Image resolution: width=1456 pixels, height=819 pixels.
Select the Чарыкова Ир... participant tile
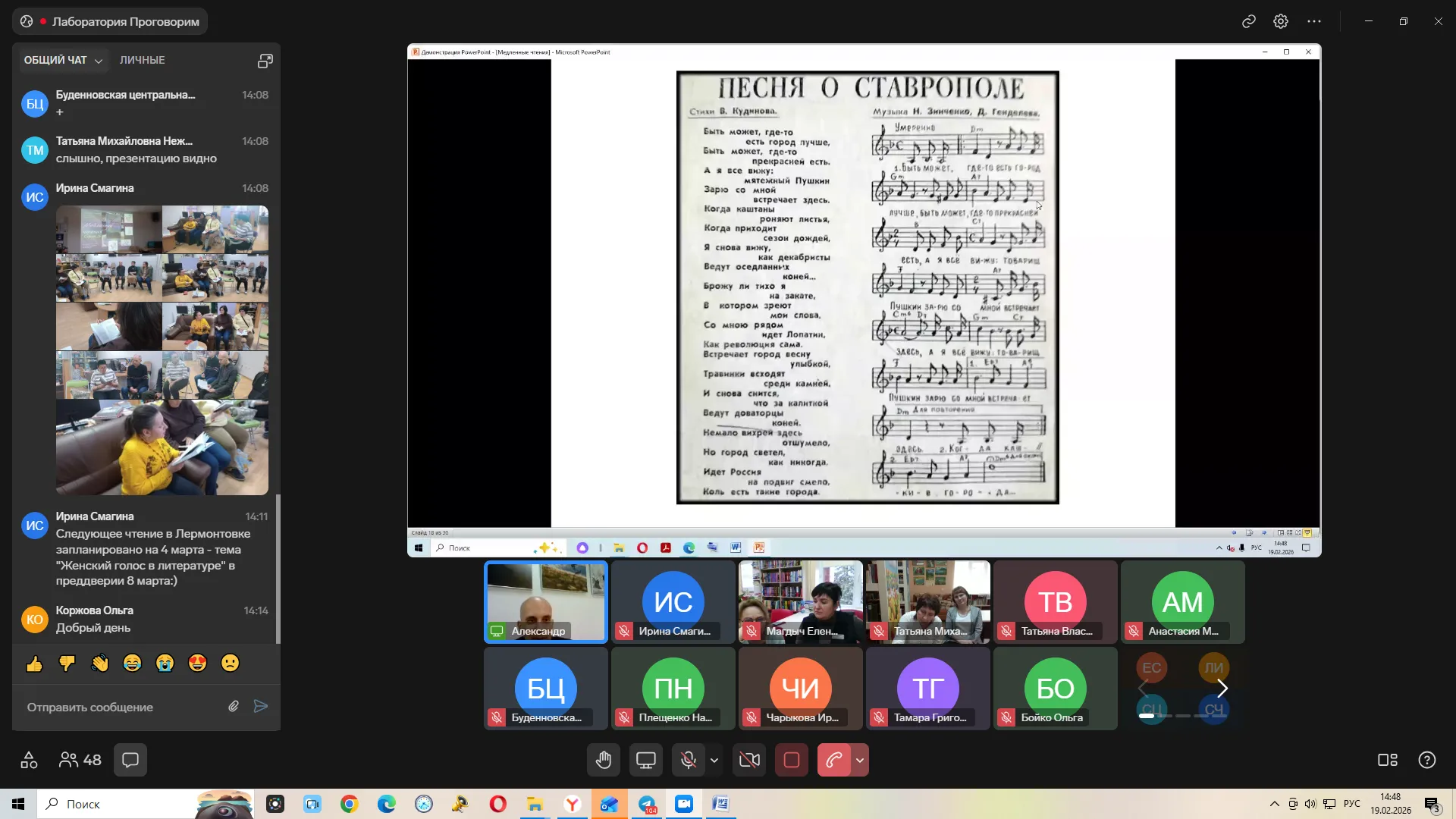801,689
